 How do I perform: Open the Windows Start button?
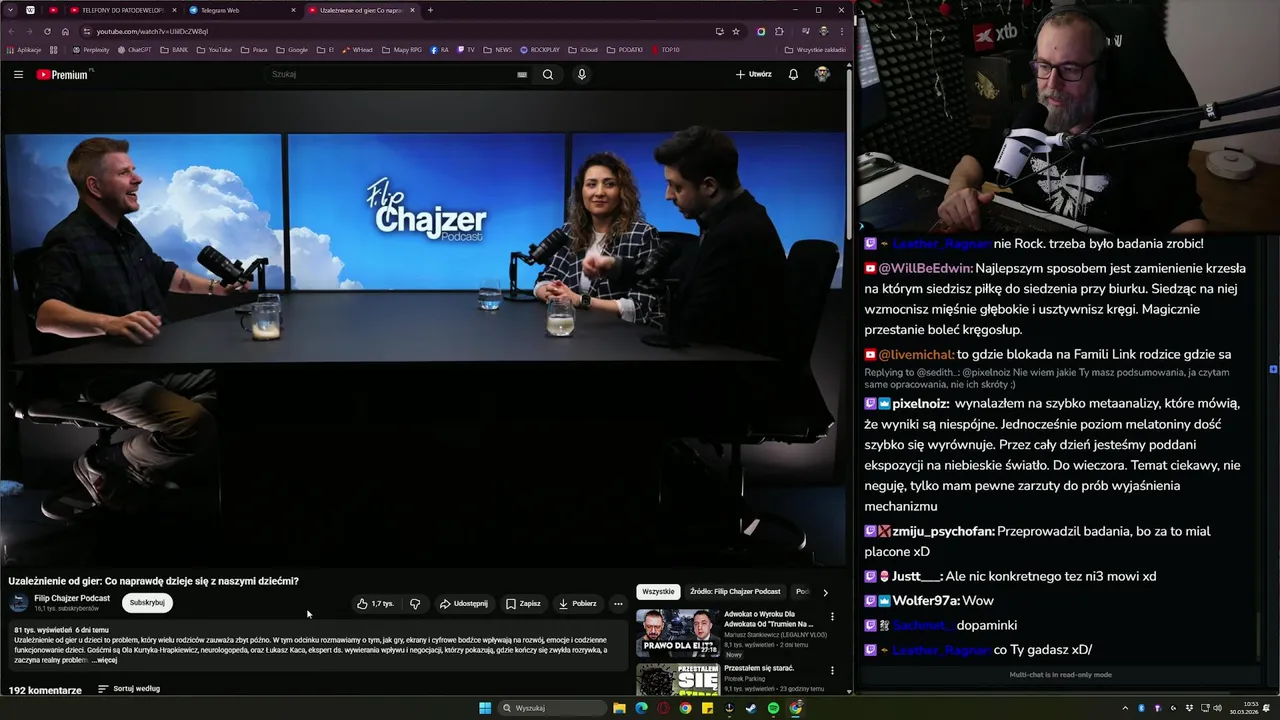(485, 708)
